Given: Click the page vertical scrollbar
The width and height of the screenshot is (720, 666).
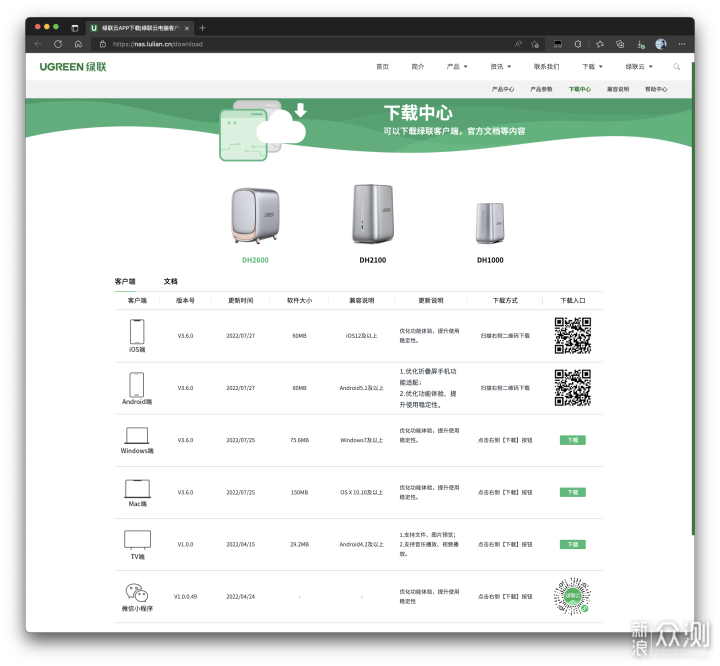Looking at the screenshot, I should pyautogui.click(x=693, y=299).
